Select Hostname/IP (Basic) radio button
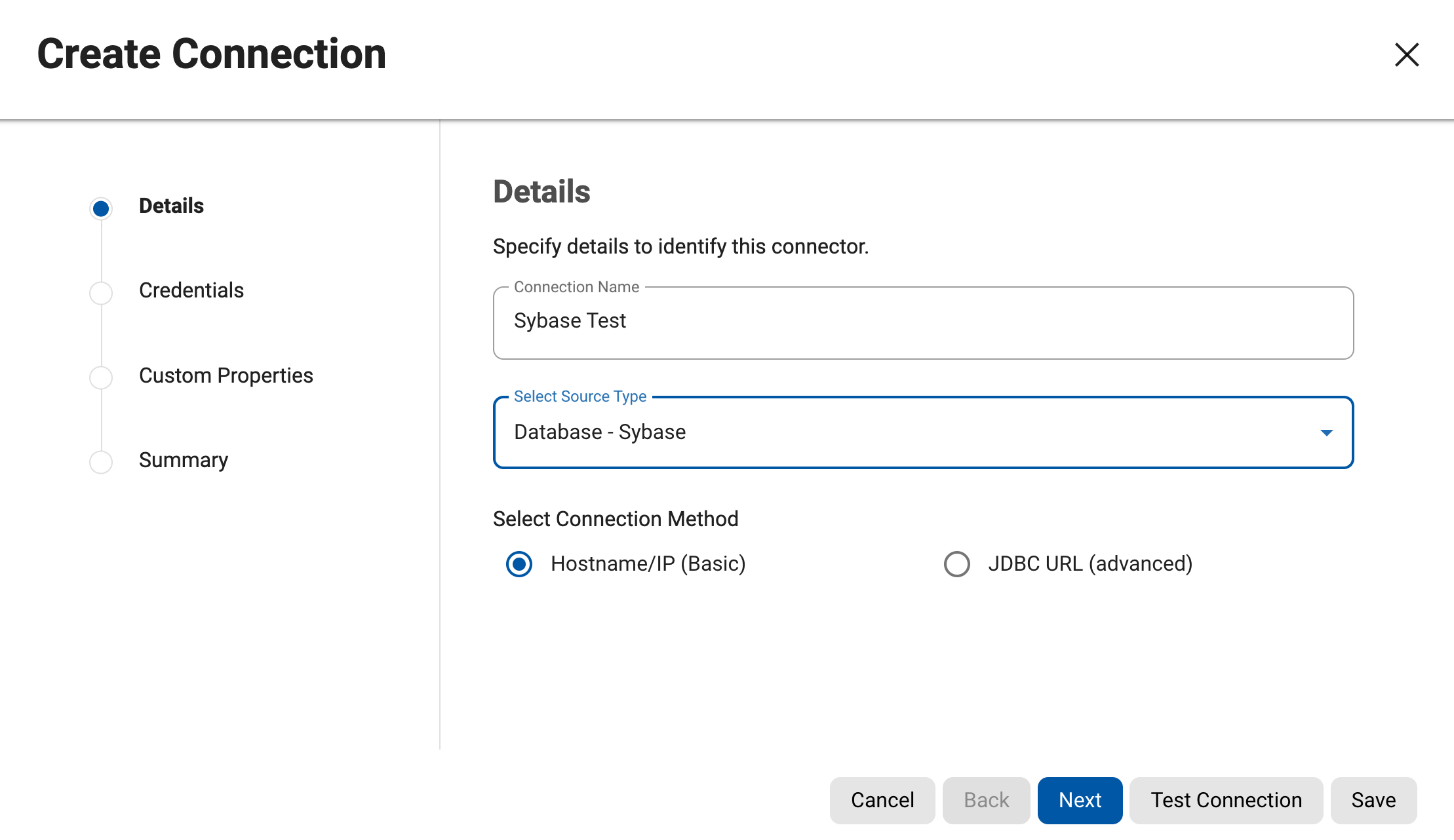This screenshot has width=1454, height=840. point(519,564)
